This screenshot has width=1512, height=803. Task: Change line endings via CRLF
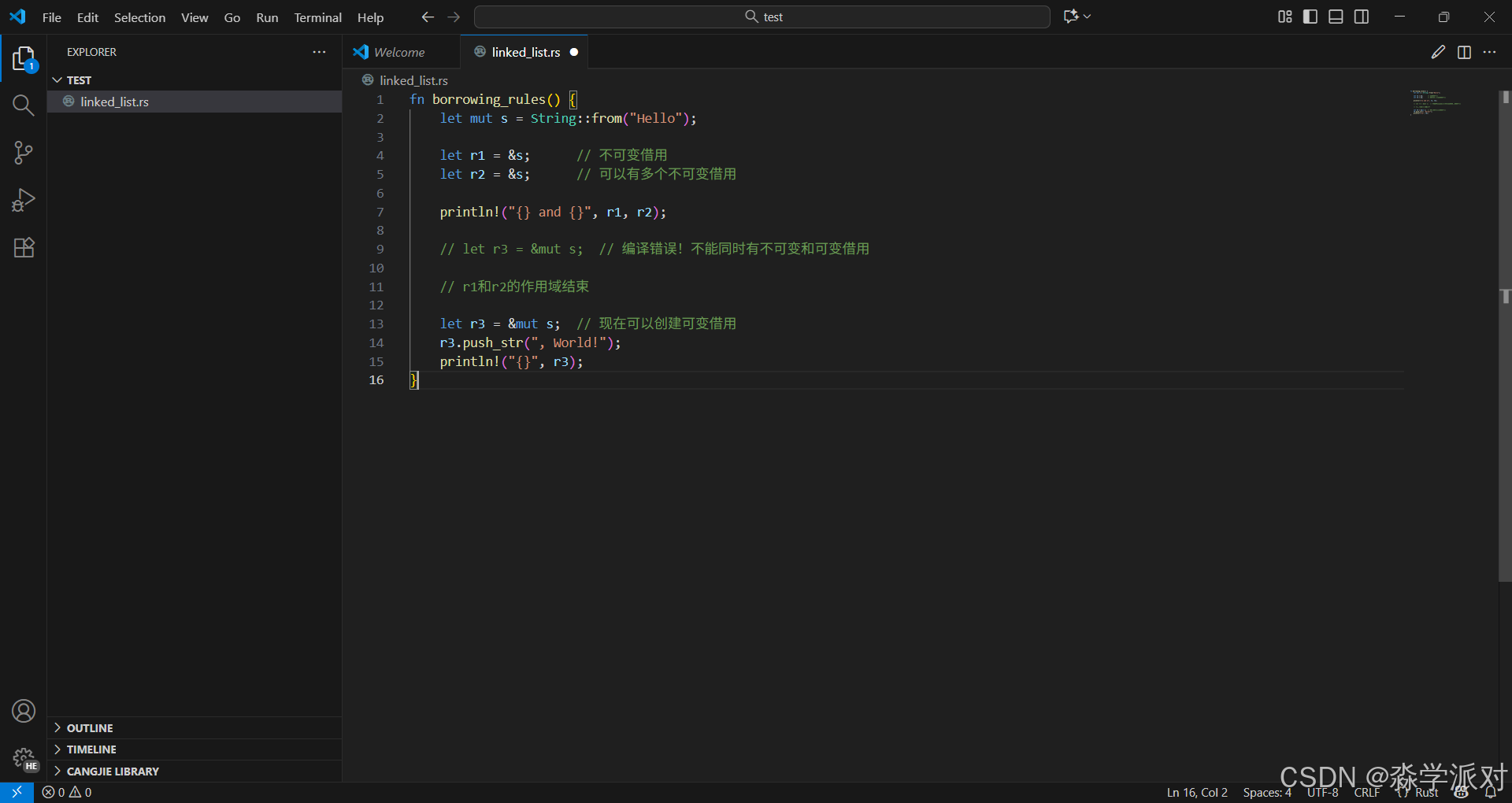[1366, 792]
